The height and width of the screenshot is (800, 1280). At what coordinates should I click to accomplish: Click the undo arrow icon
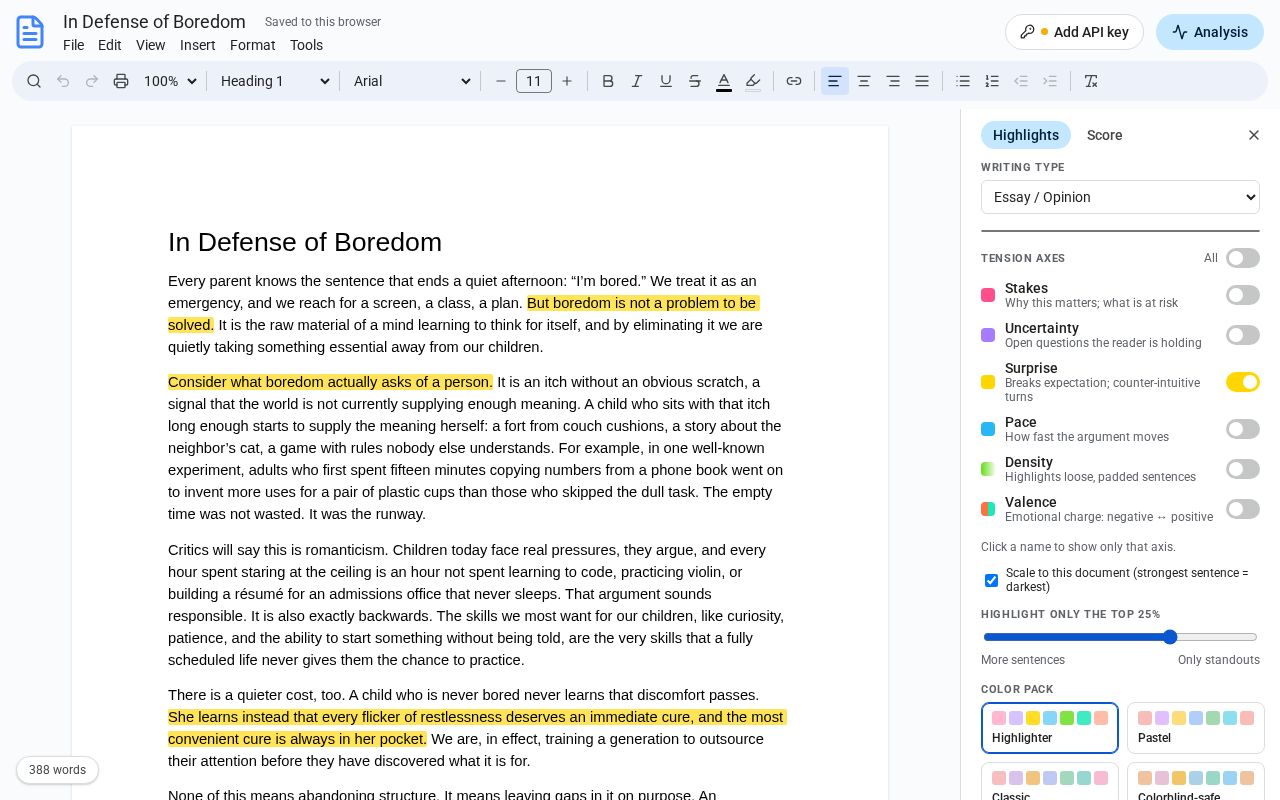click(63, 81)
